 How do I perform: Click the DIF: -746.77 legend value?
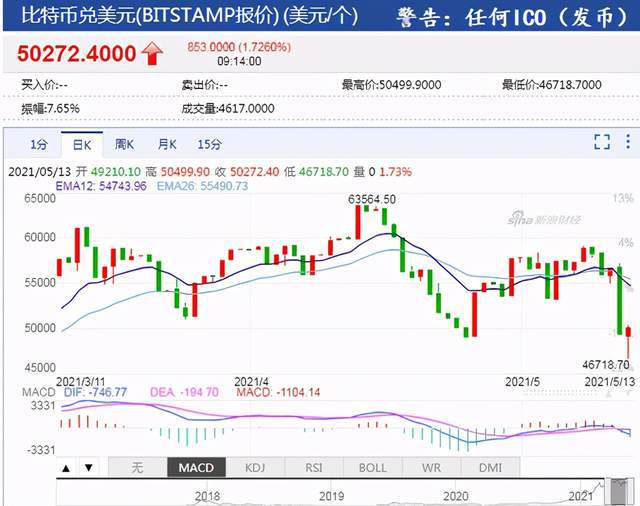[96, 393]
